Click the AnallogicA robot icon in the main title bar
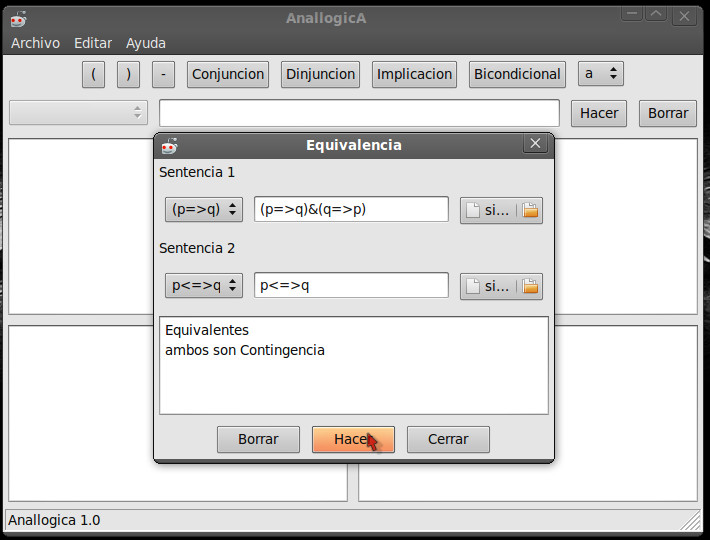 coord(19,19)
